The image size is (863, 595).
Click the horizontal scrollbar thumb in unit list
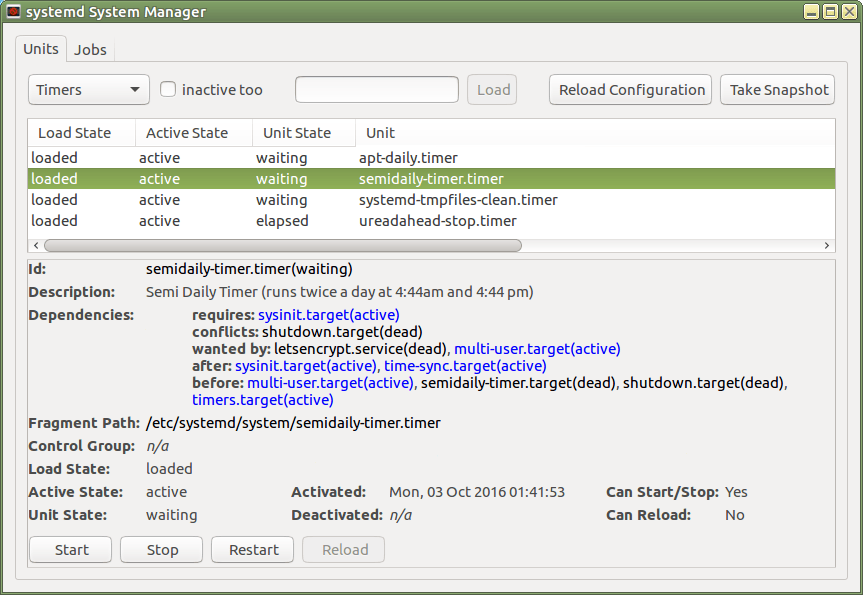(283, 245)
